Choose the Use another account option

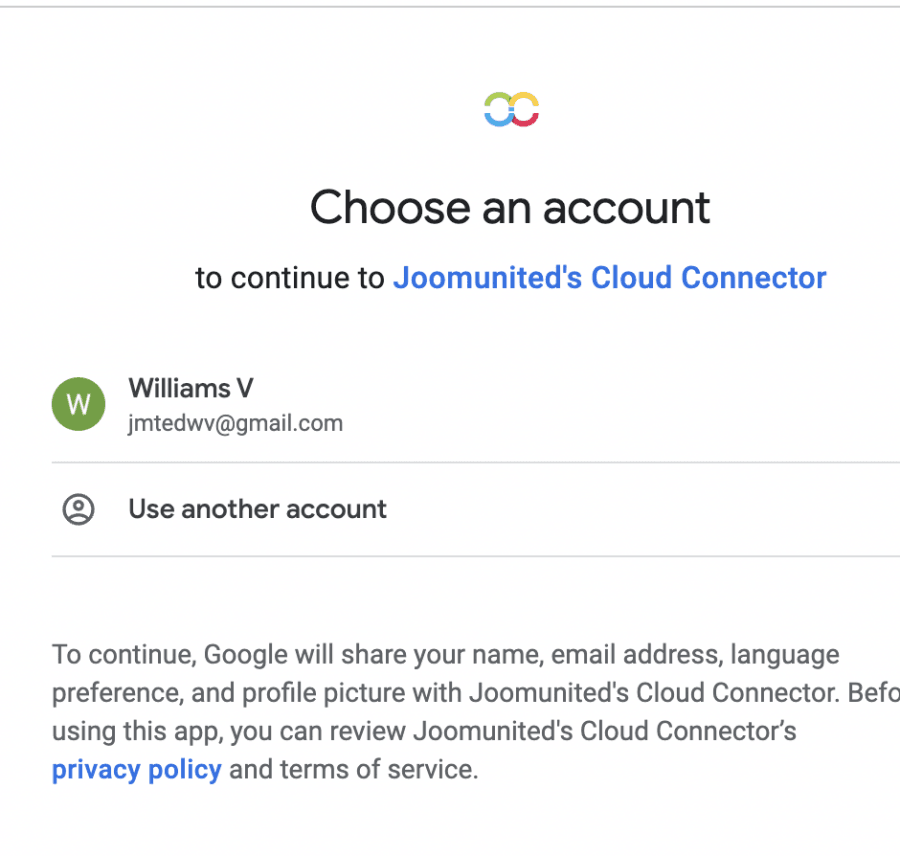pos(257,509)
